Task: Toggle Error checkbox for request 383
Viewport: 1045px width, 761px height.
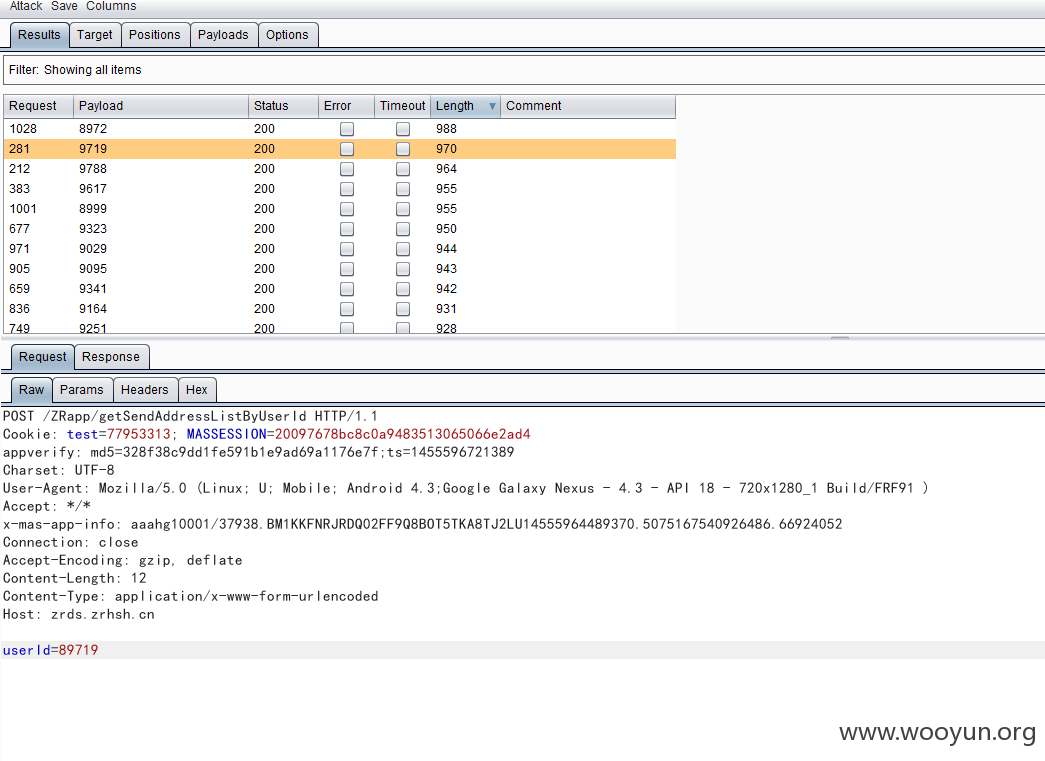Action: [x=347, y=189]
